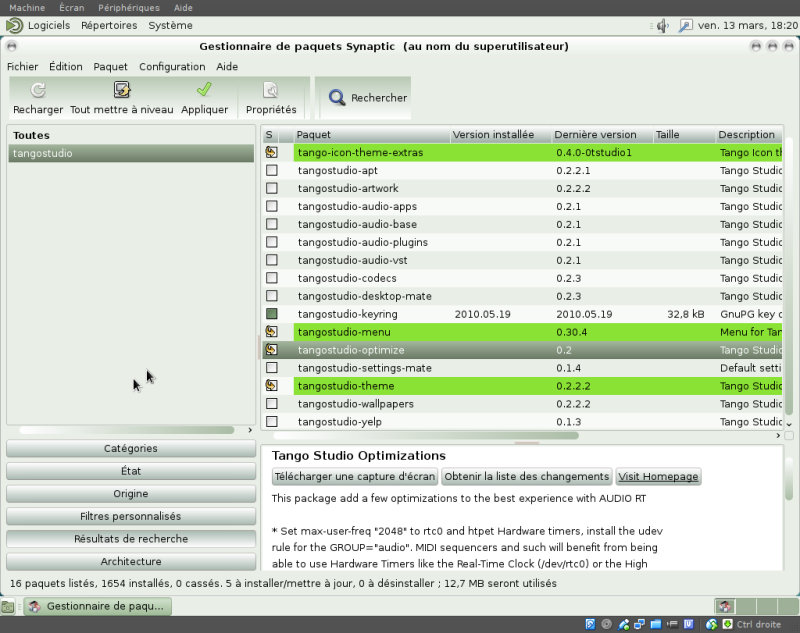The width and height of the screenshot is (800, 633).
Task: Open the Paquet menu
Action: click(110, 67)
